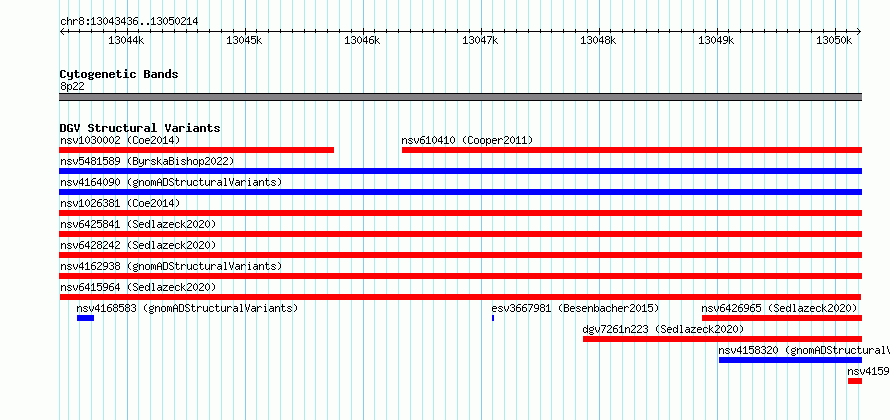Open nsv610410 (Cooper2011) label
The width and height of the screenshot is (890, 420).
click(467, 140)
